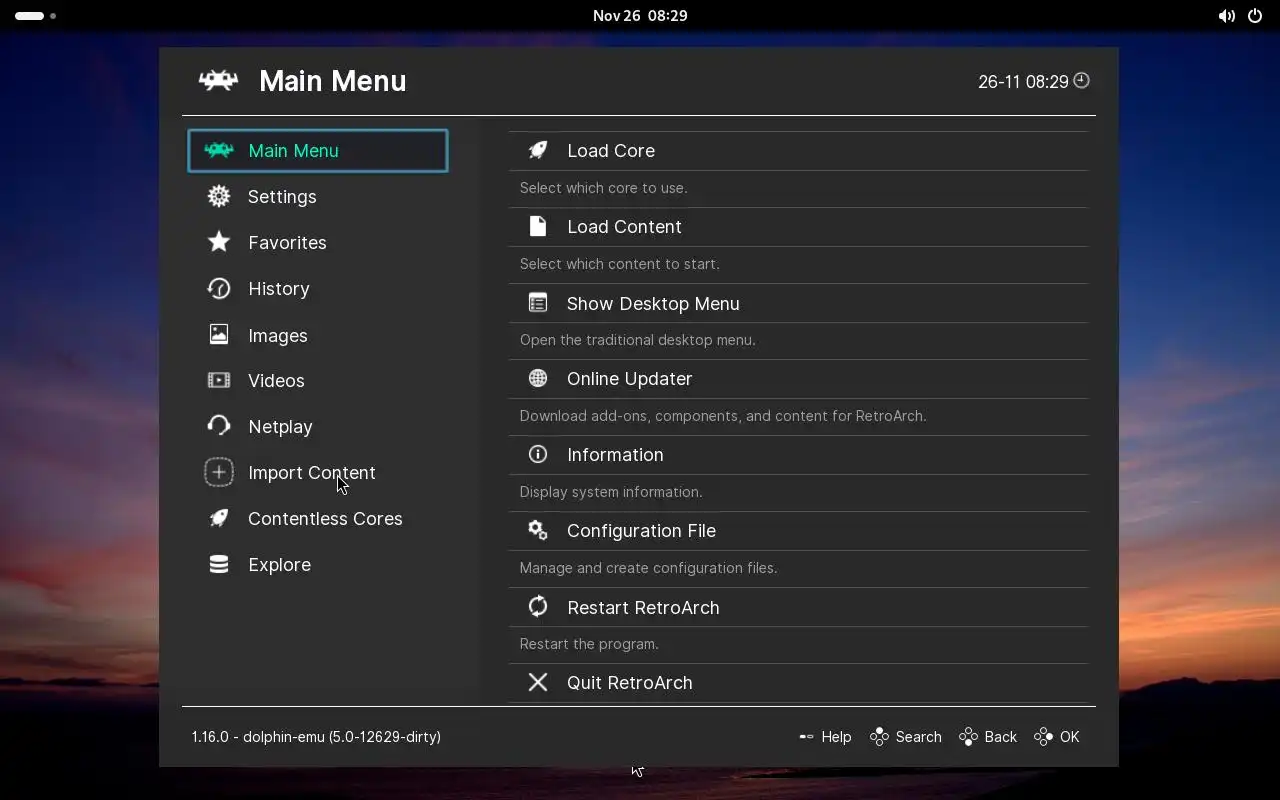Image resolution: width=1280 pixels, height=800 pixels.
Task: Click the Favorites star icon
Action: (x=219, y=242)
